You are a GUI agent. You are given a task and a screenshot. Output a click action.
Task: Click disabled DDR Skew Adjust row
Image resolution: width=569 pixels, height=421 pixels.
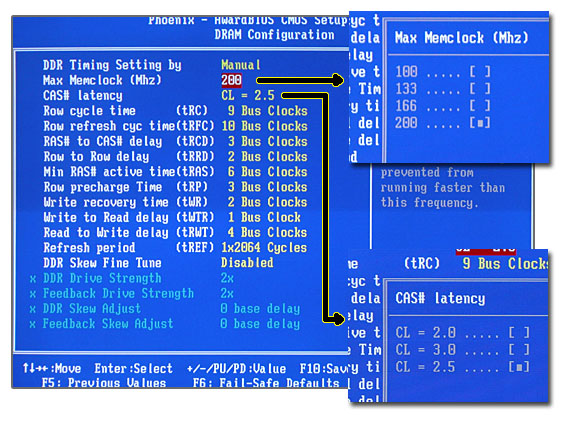165,309
